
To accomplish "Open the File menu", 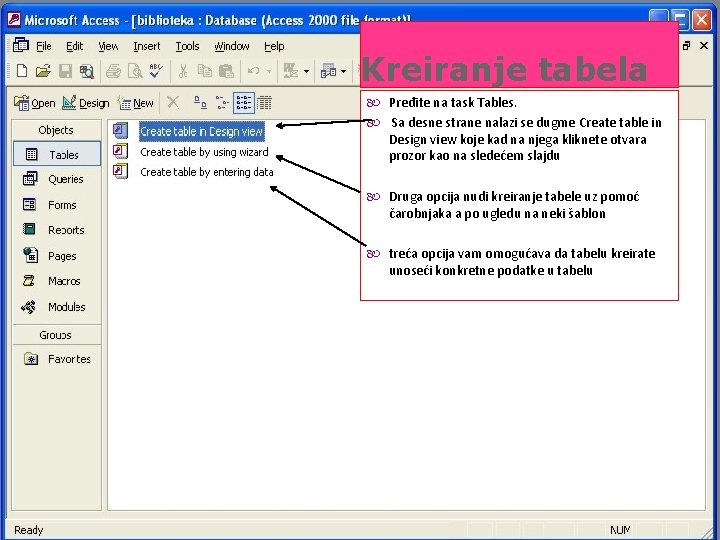I will (x=44, y=46).
